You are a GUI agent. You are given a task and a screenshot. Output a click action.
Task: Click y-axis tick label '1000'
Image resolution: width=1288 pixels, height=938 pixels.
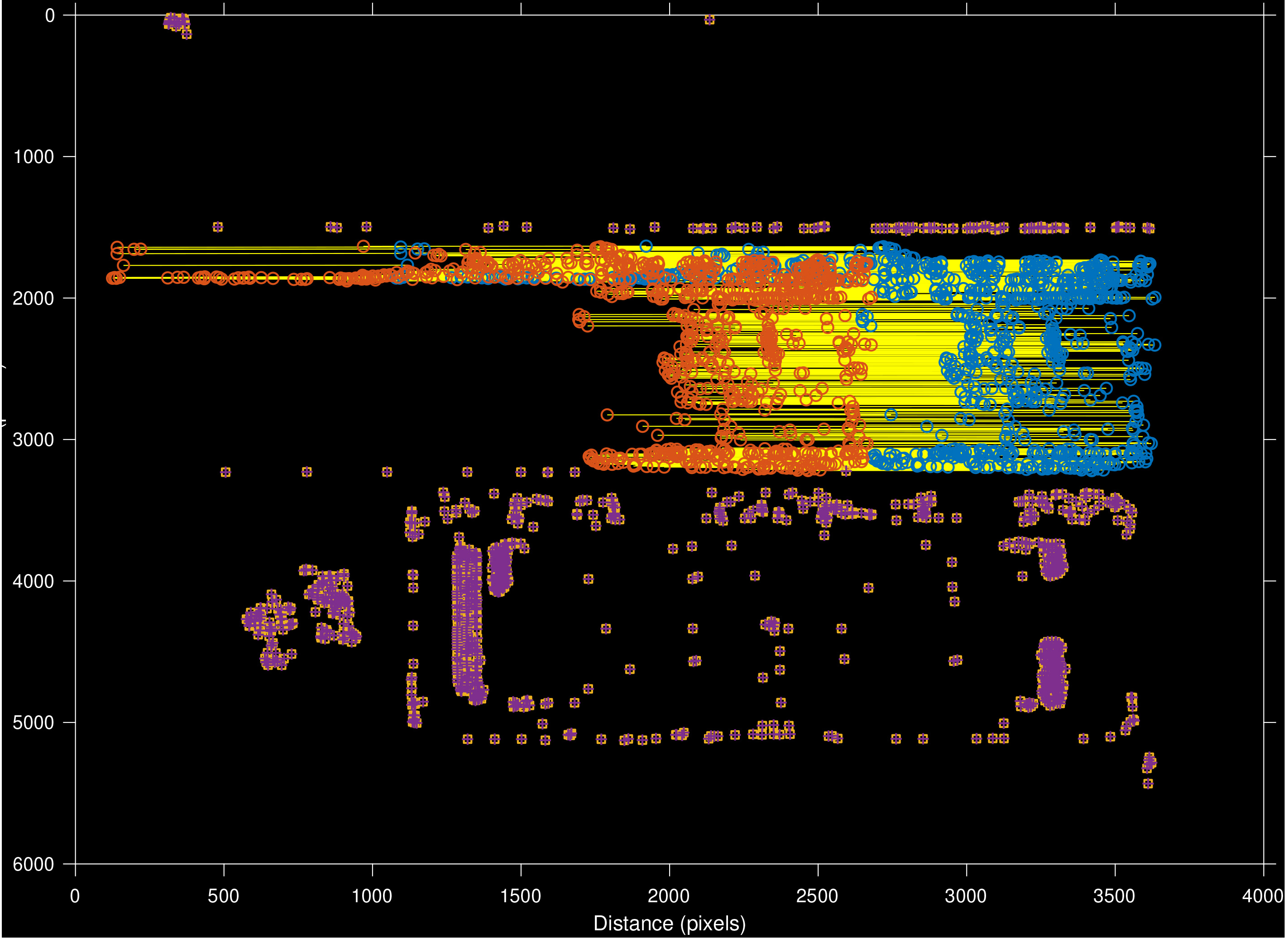[x=34, y=157]
